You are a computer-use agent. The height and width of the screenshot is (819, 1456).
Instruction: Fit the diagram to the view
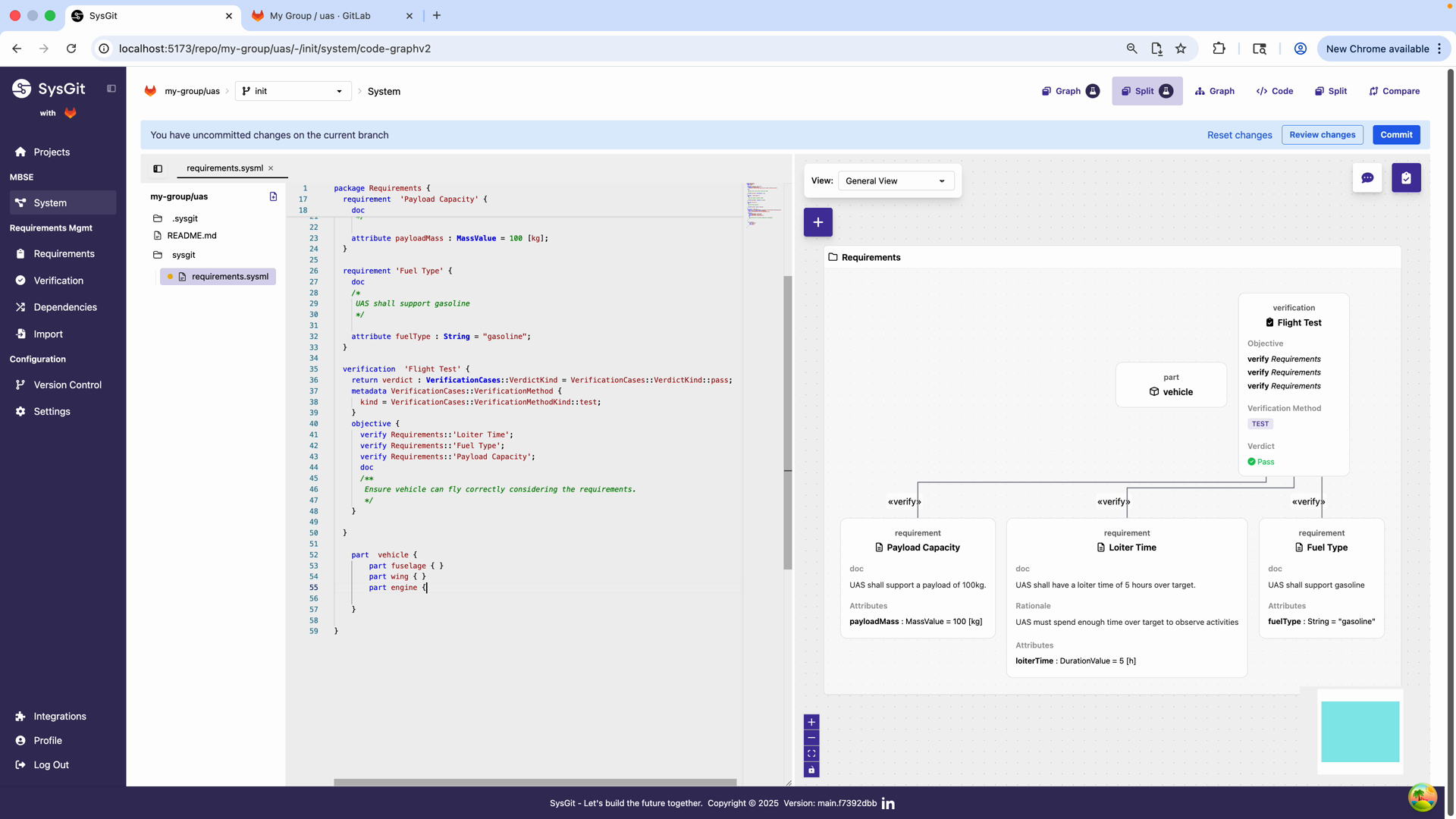811,754
